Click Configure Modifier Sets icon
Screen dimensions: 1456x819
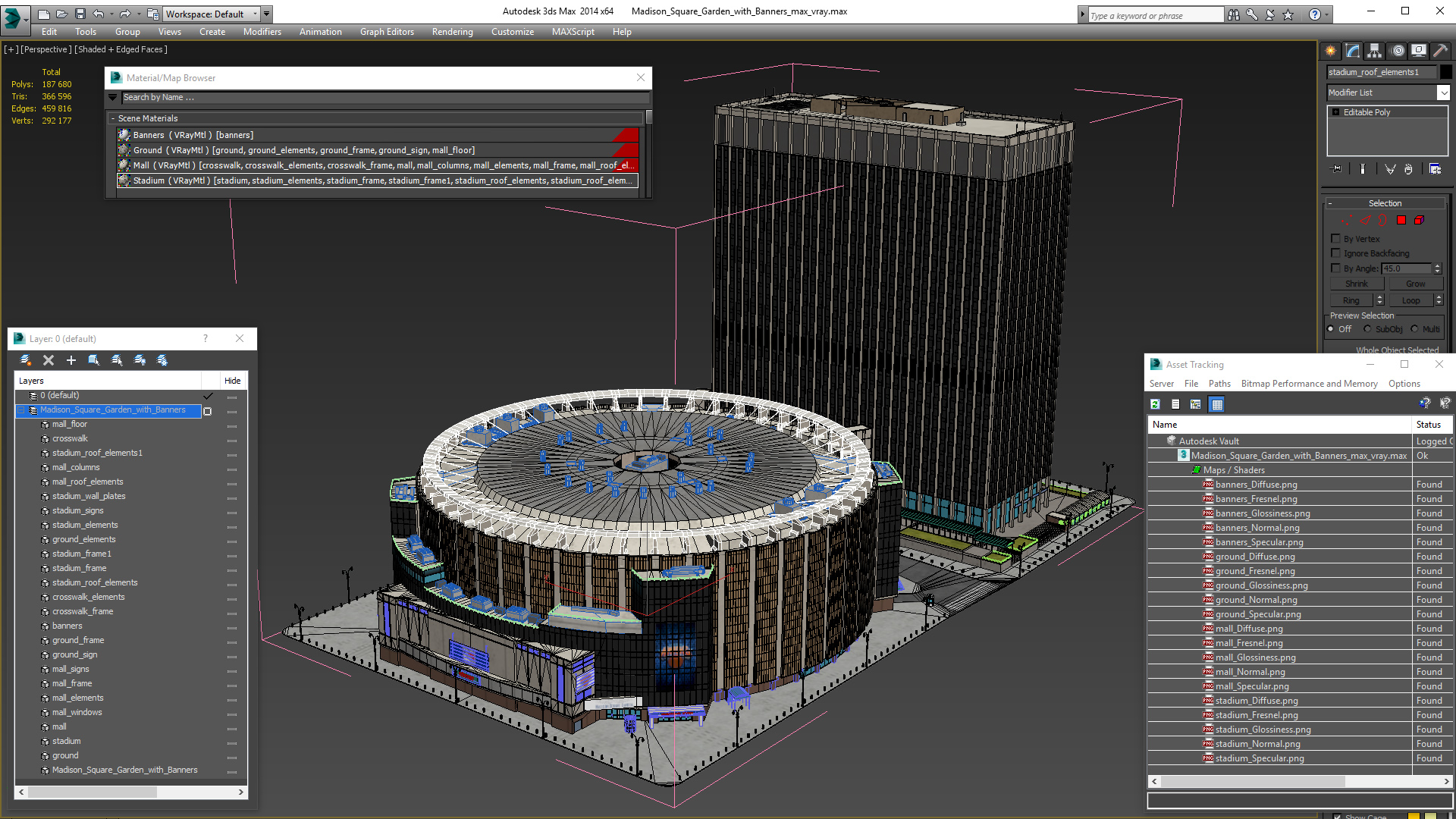pyautogui.click(x=1435, y=169)
